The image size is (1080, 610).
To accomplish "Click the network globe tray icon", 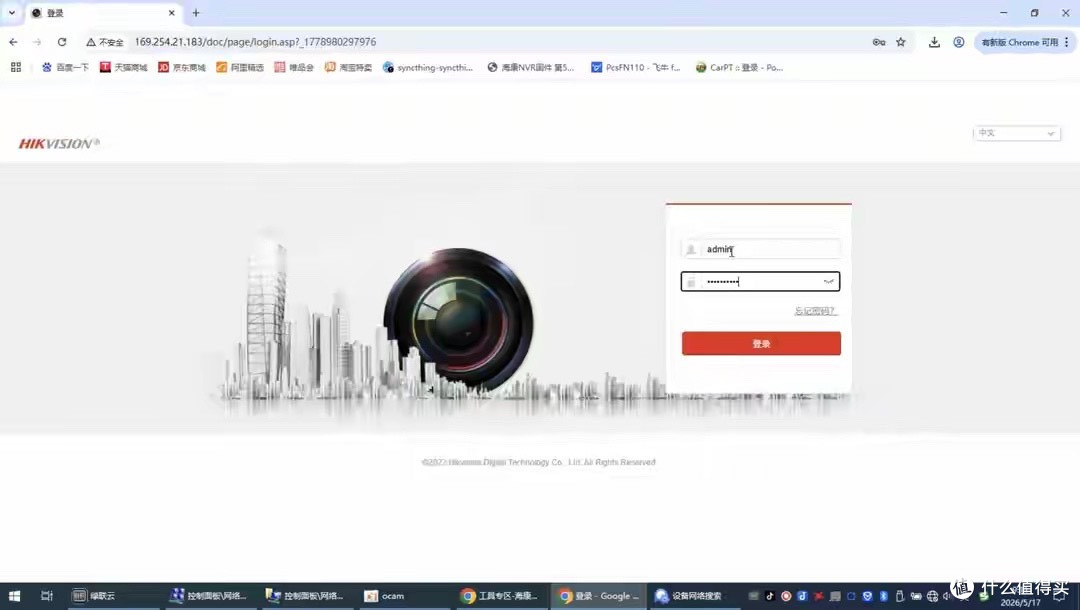I will [933, 596].
